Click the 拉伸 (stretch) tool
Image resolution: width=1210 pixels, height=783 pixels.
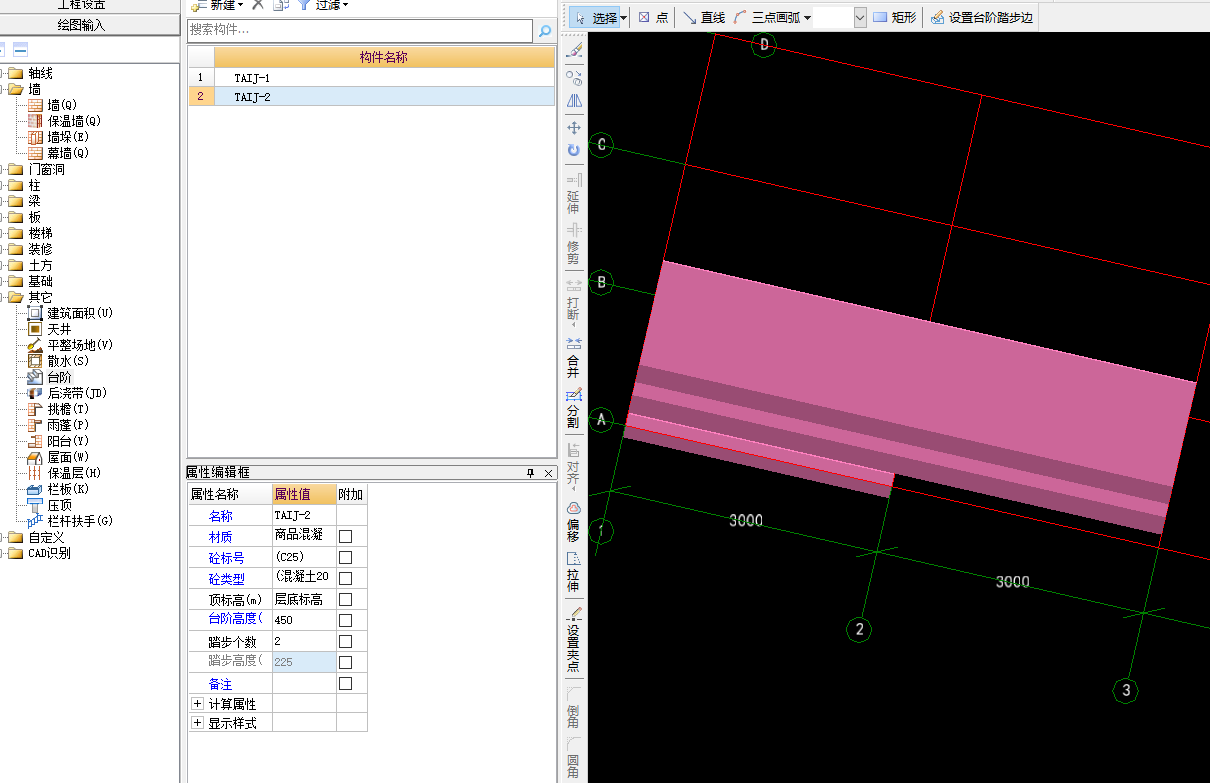pos(573,571)
